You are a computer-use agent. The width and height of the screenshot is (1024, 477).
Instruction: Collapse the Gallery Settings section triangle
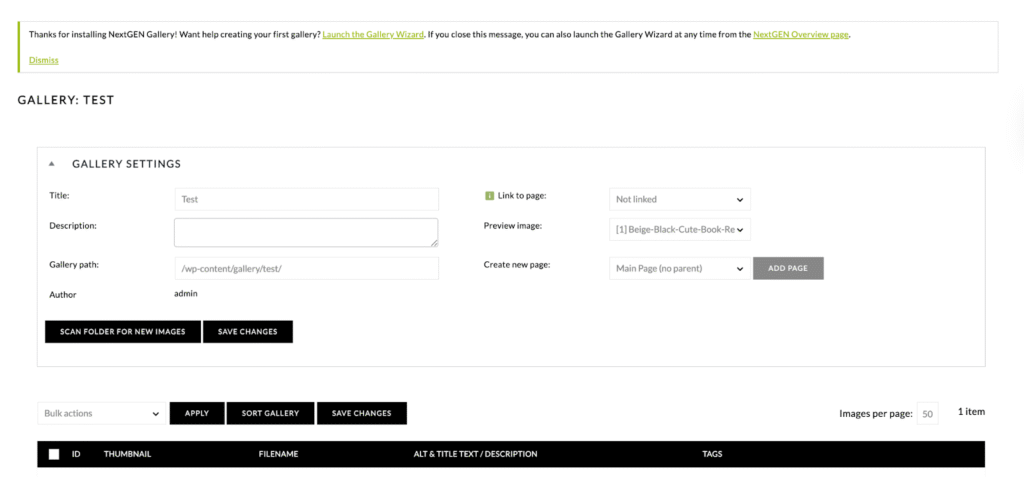click(51, 164)
